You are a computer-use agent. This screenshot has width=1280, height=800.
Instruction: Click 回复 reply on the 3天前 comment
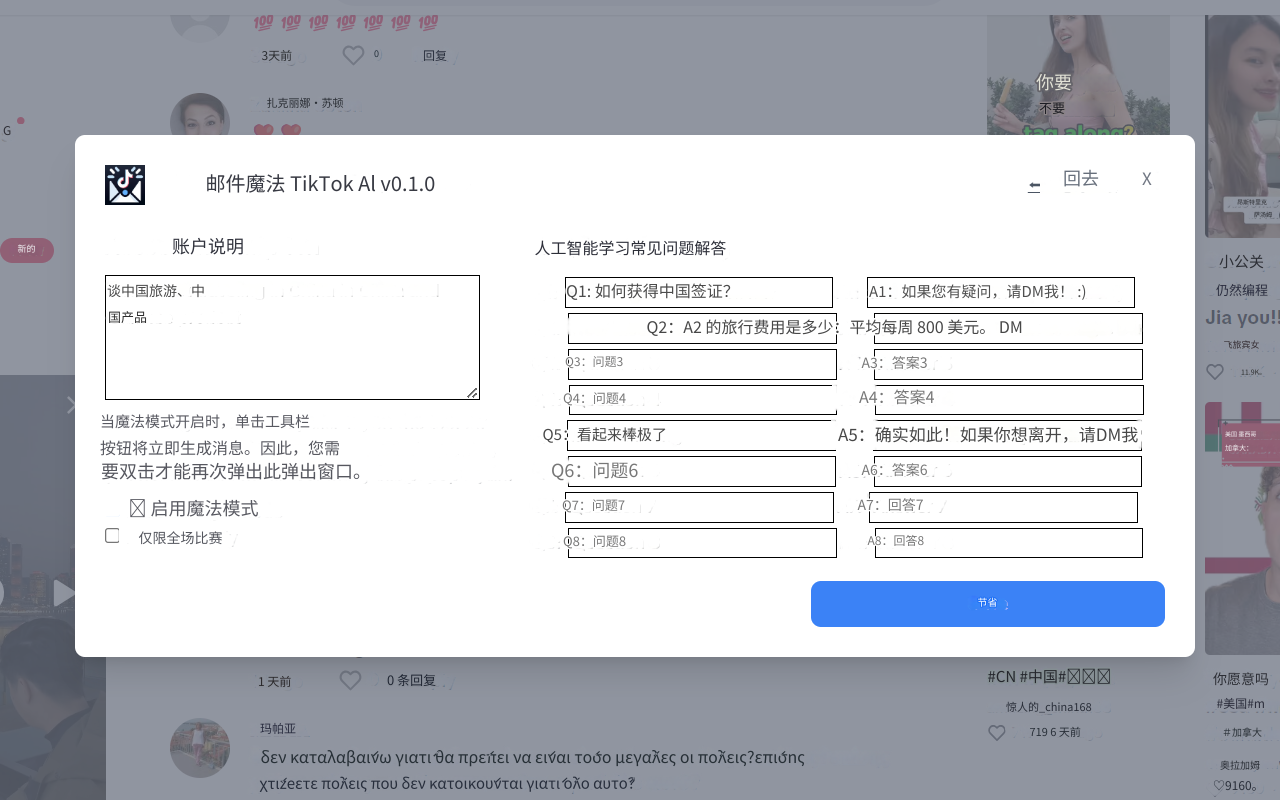[x=435, y=56]
